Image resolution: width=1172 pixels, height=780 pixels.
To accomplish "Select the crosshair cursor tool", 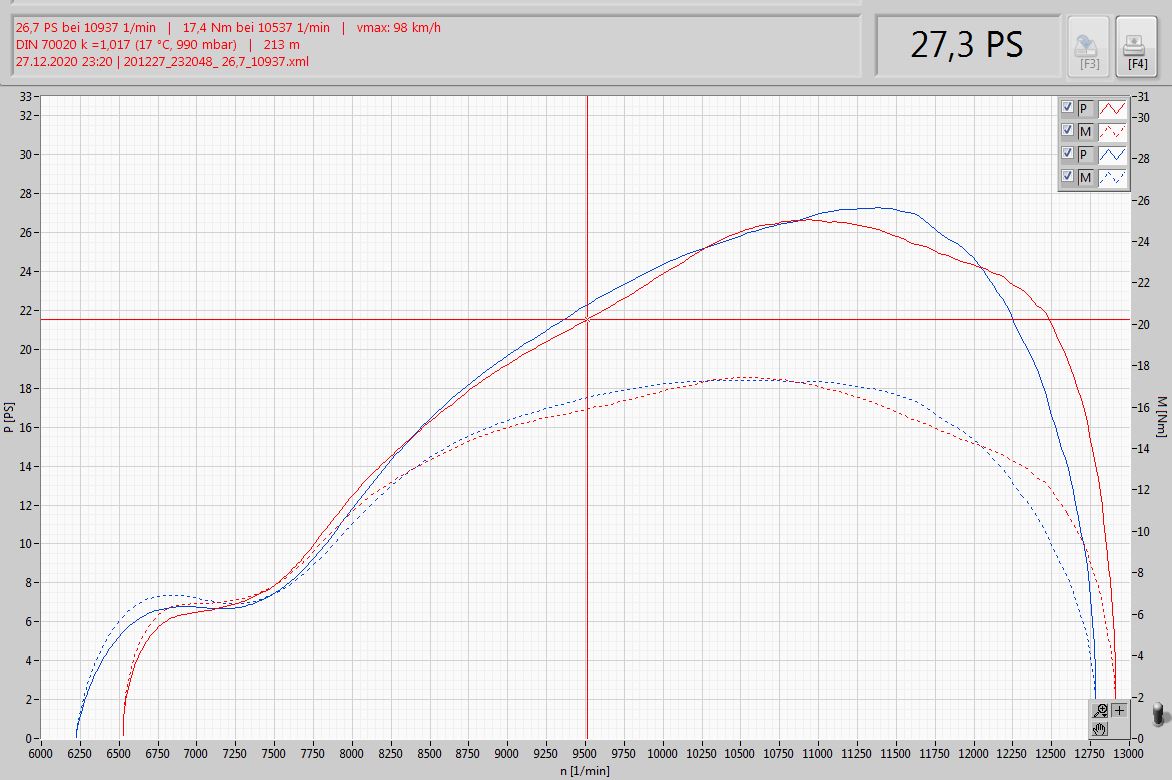I will [1118, 711].
